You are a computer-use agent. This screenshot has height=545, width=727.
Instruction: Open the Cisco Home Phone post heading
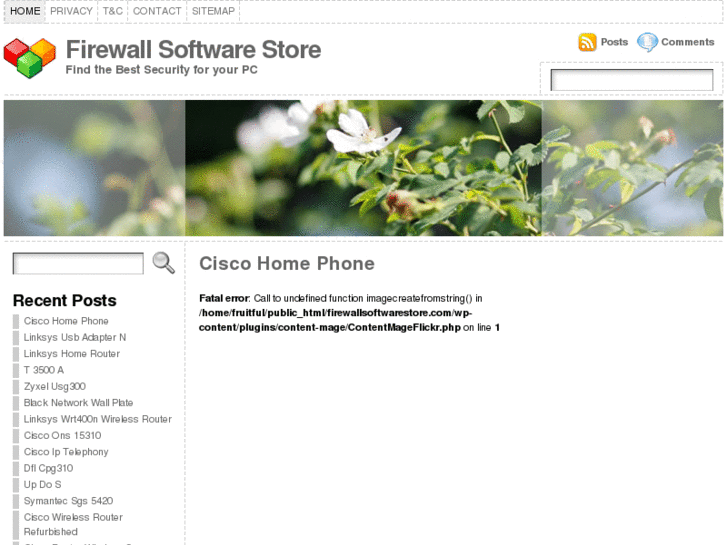pyautogui.click(x=287, y=263)
